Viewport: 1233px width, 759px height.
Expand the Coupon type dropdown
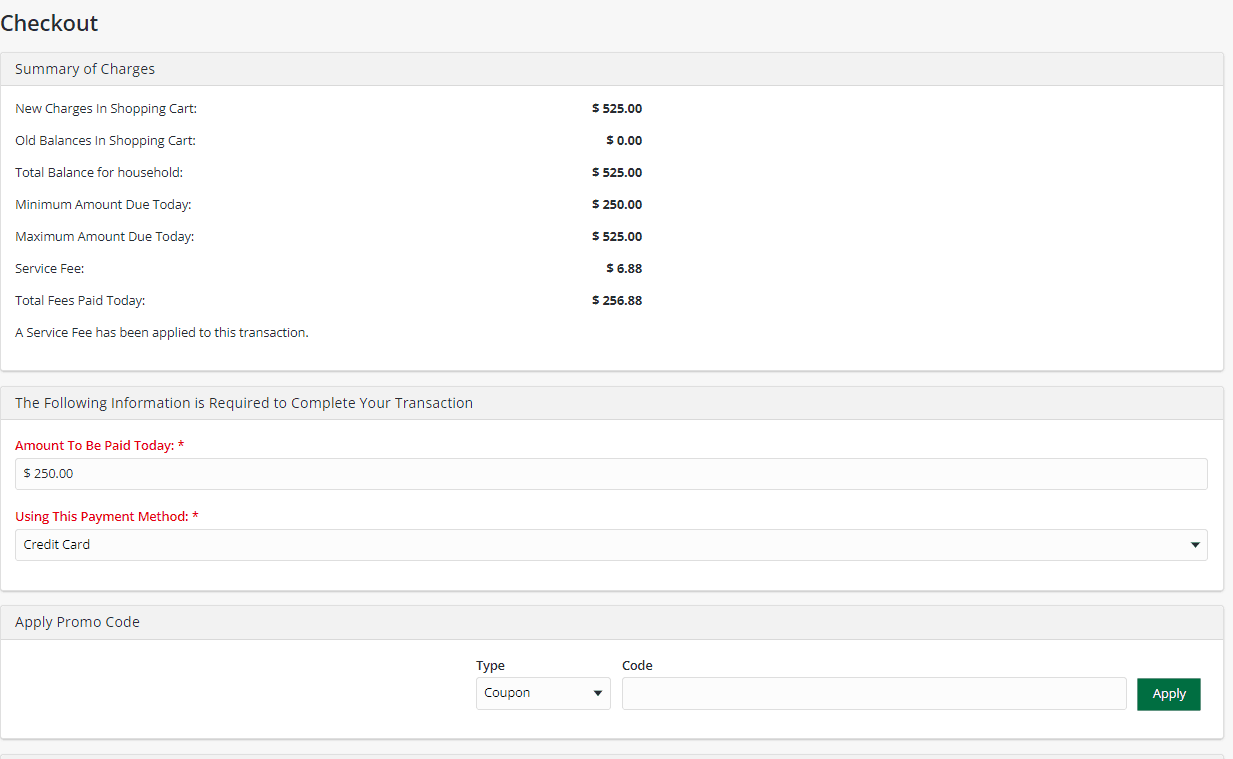point(543,693)
